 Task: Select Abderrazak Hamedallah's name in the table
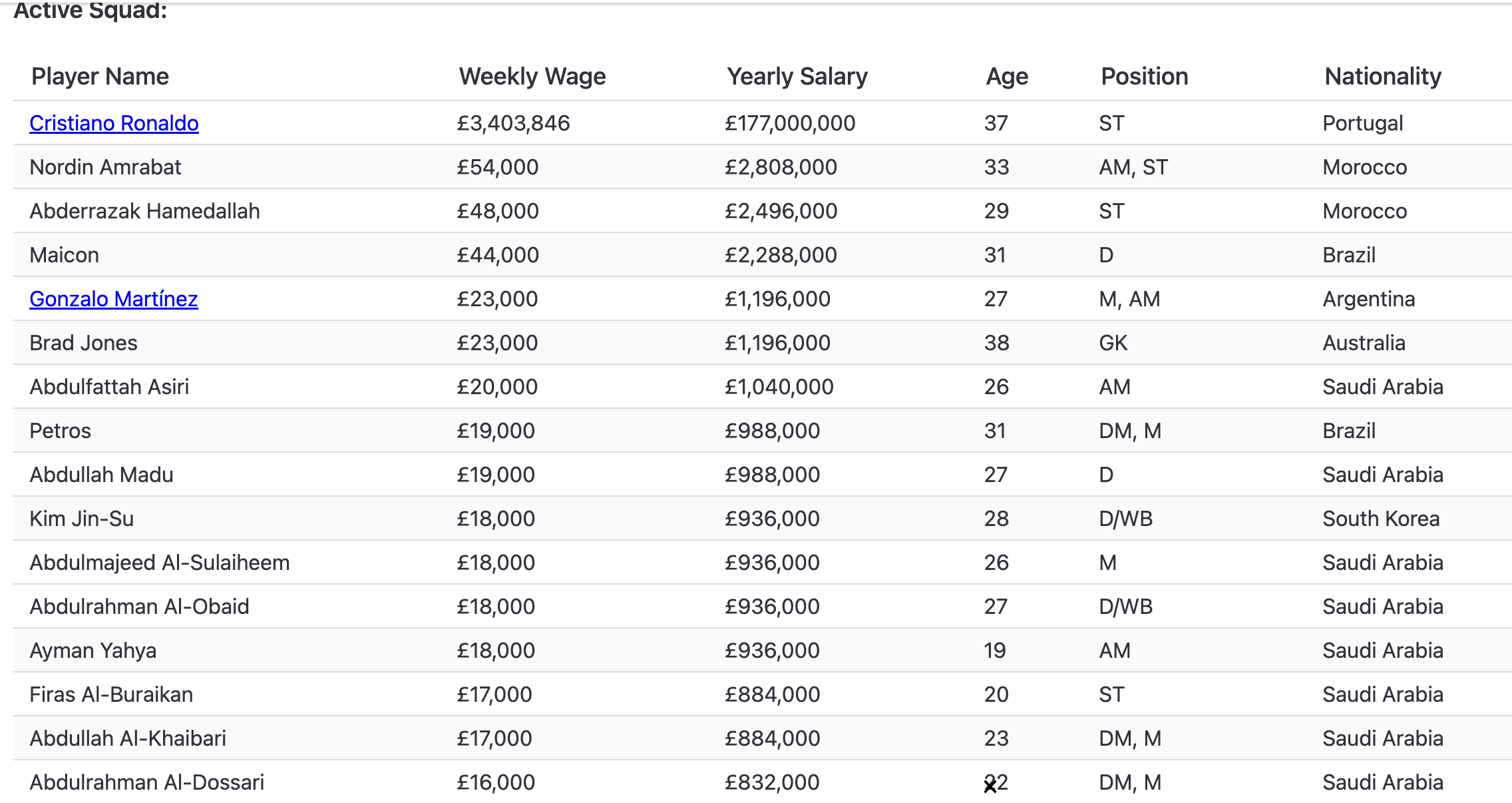144,211
